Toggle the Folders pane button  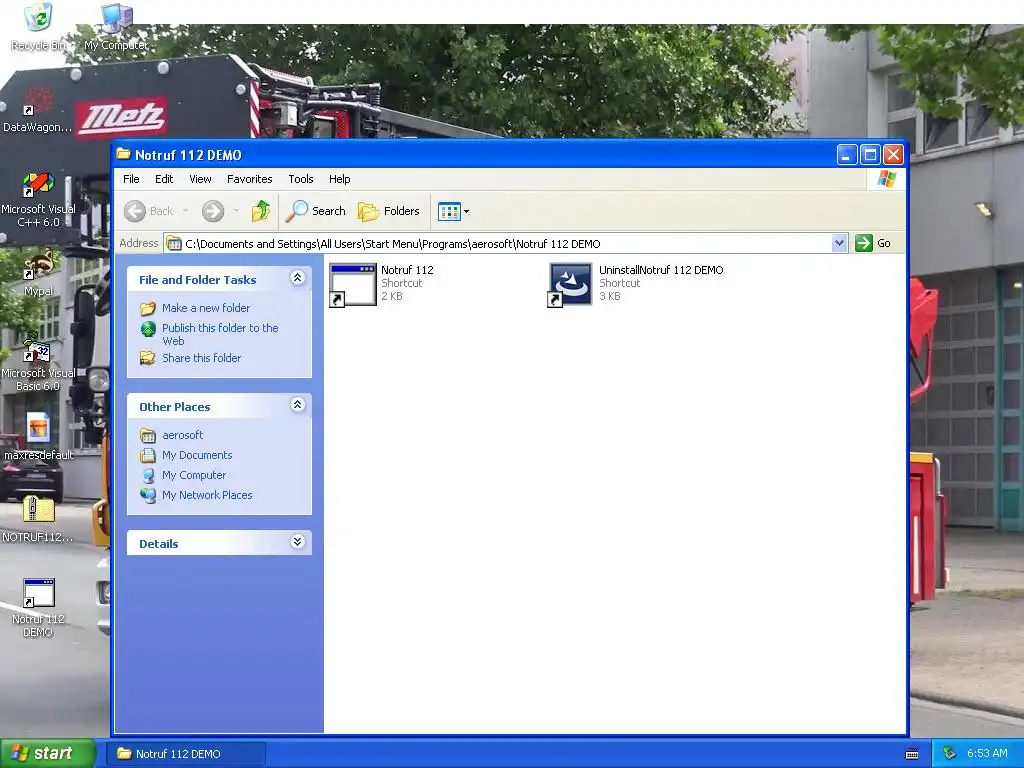click(389, 211)
